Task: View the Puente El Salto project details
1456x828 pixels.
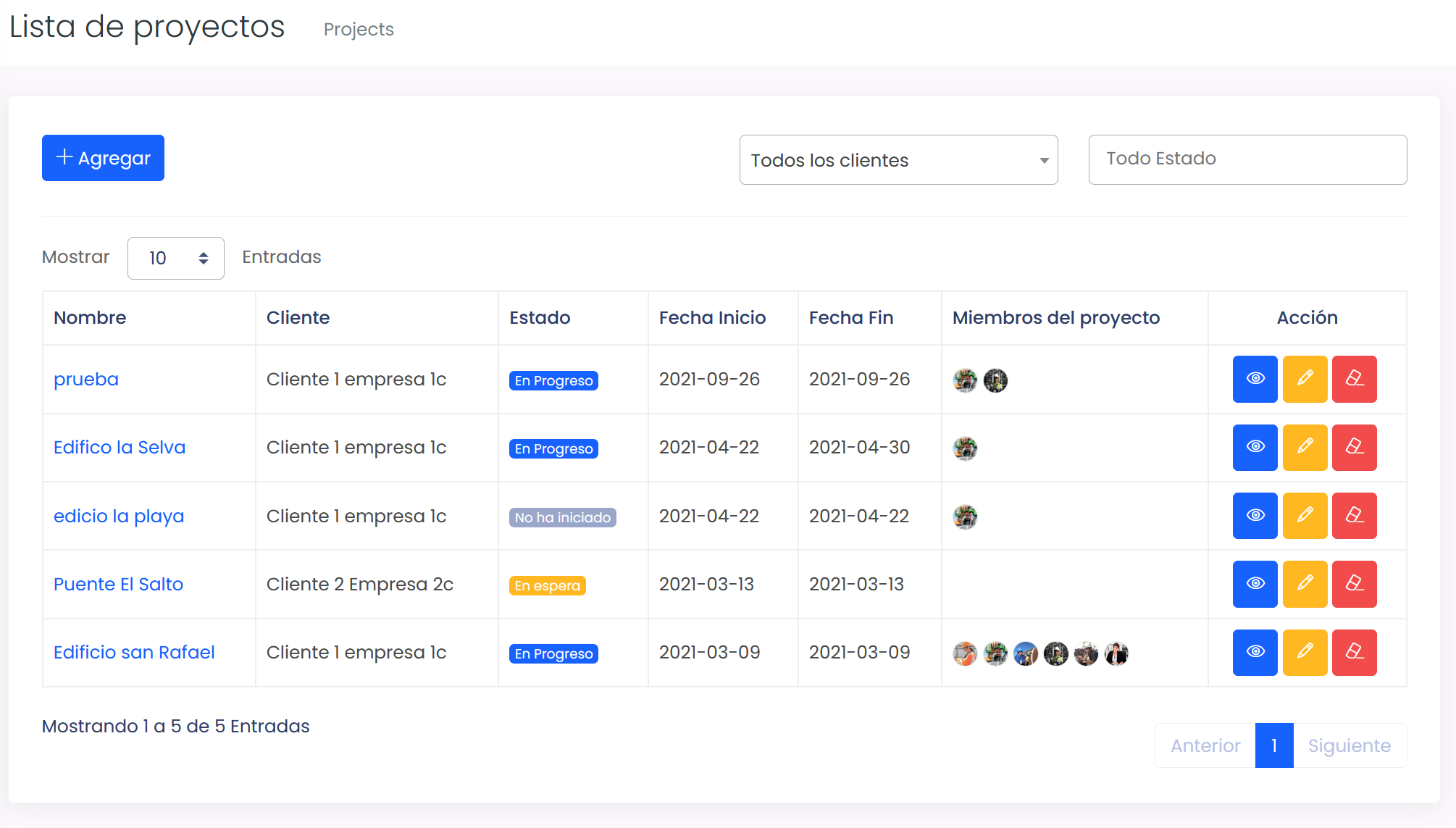Action: tap(1255, 584)
